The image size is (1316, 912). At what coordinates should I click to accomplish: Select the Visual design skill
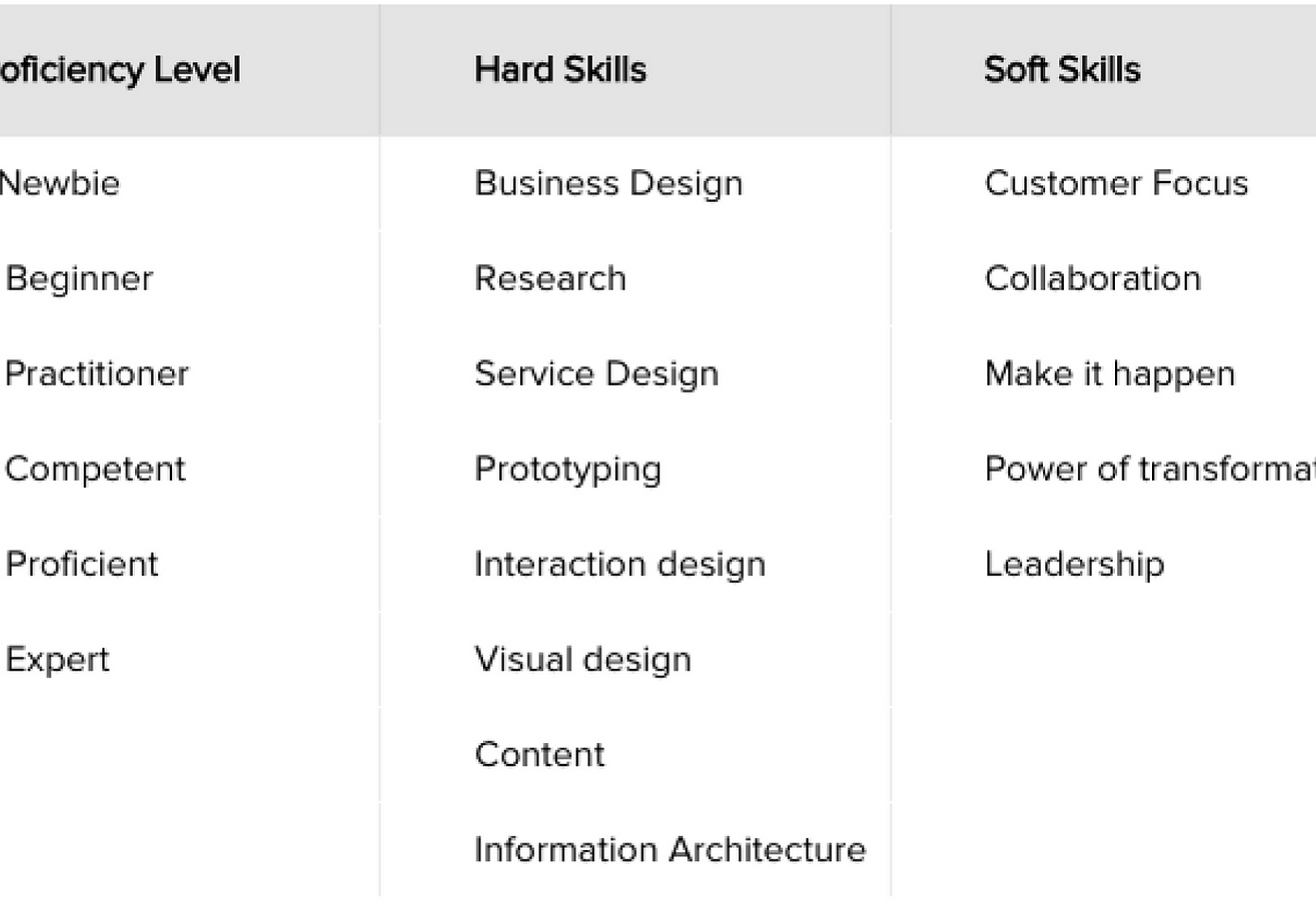(x=582, y=659)
